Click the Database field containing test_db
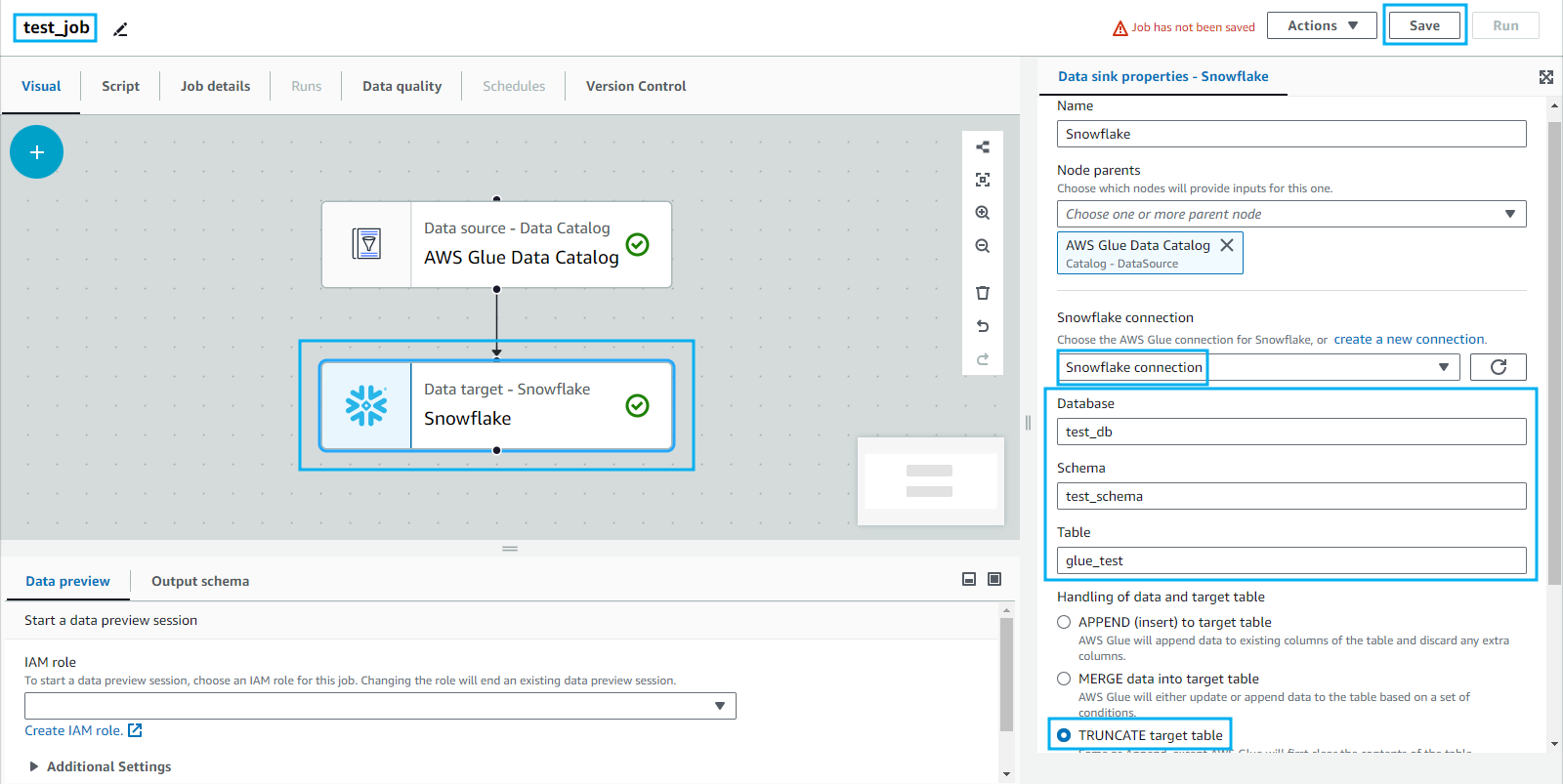Screen dimensions: 1563x784 (1291, 432)
